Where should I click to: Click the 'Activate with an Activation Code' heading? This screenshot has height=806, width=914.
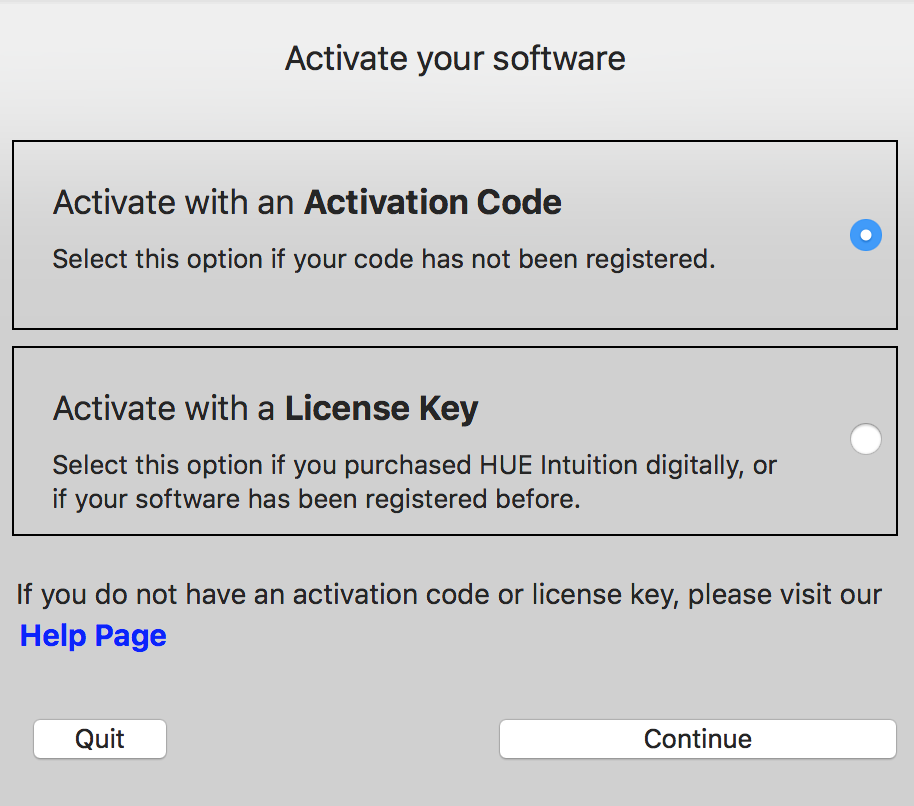click(x=307, y=202)
